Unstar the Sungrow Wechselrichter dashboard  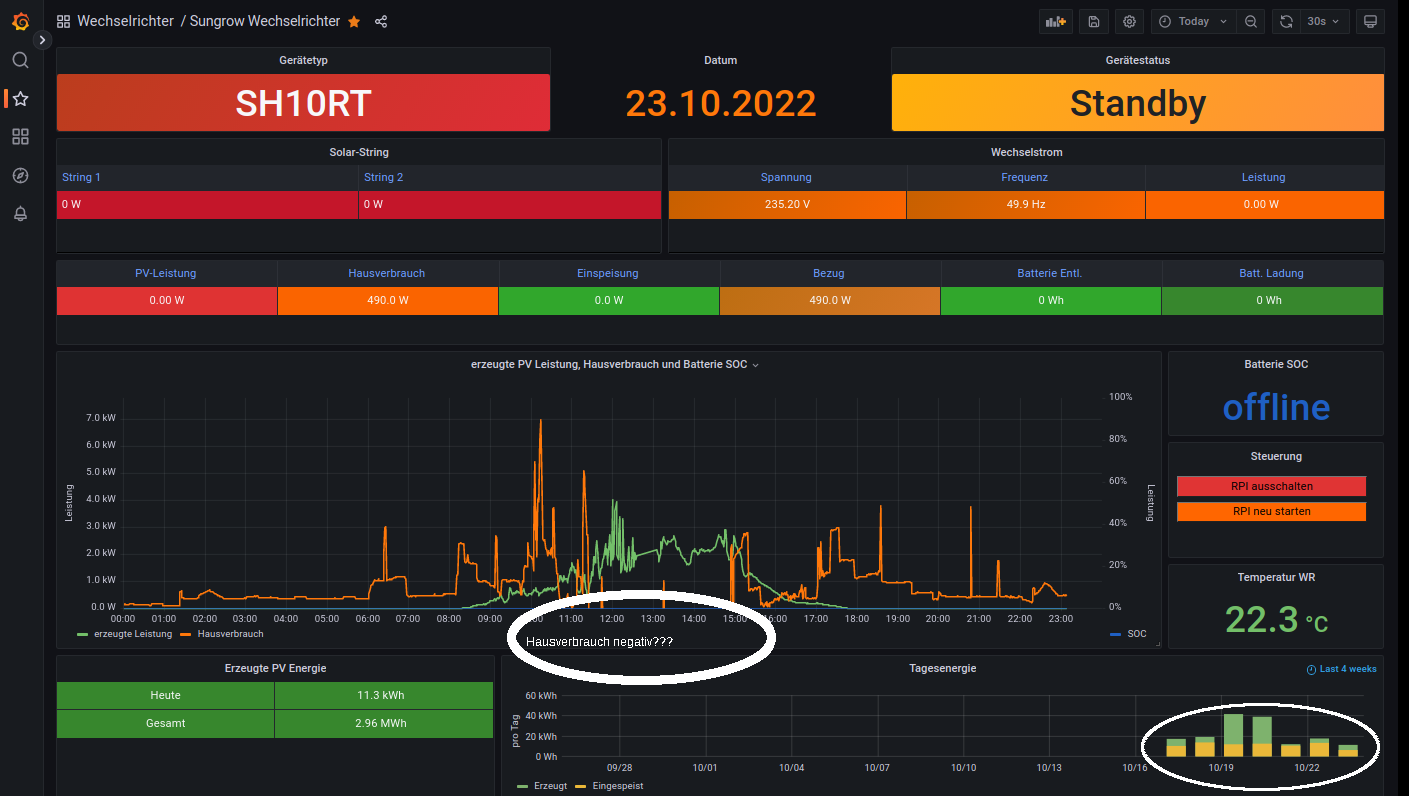[x=354, y=21]
